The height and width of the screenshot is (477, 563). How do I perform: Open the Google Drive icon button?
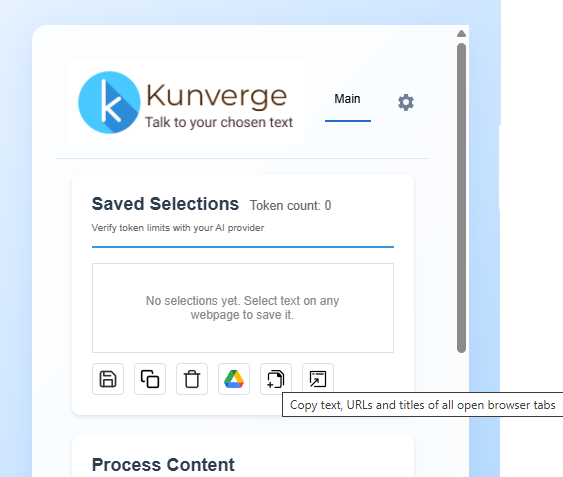point(234,379)
